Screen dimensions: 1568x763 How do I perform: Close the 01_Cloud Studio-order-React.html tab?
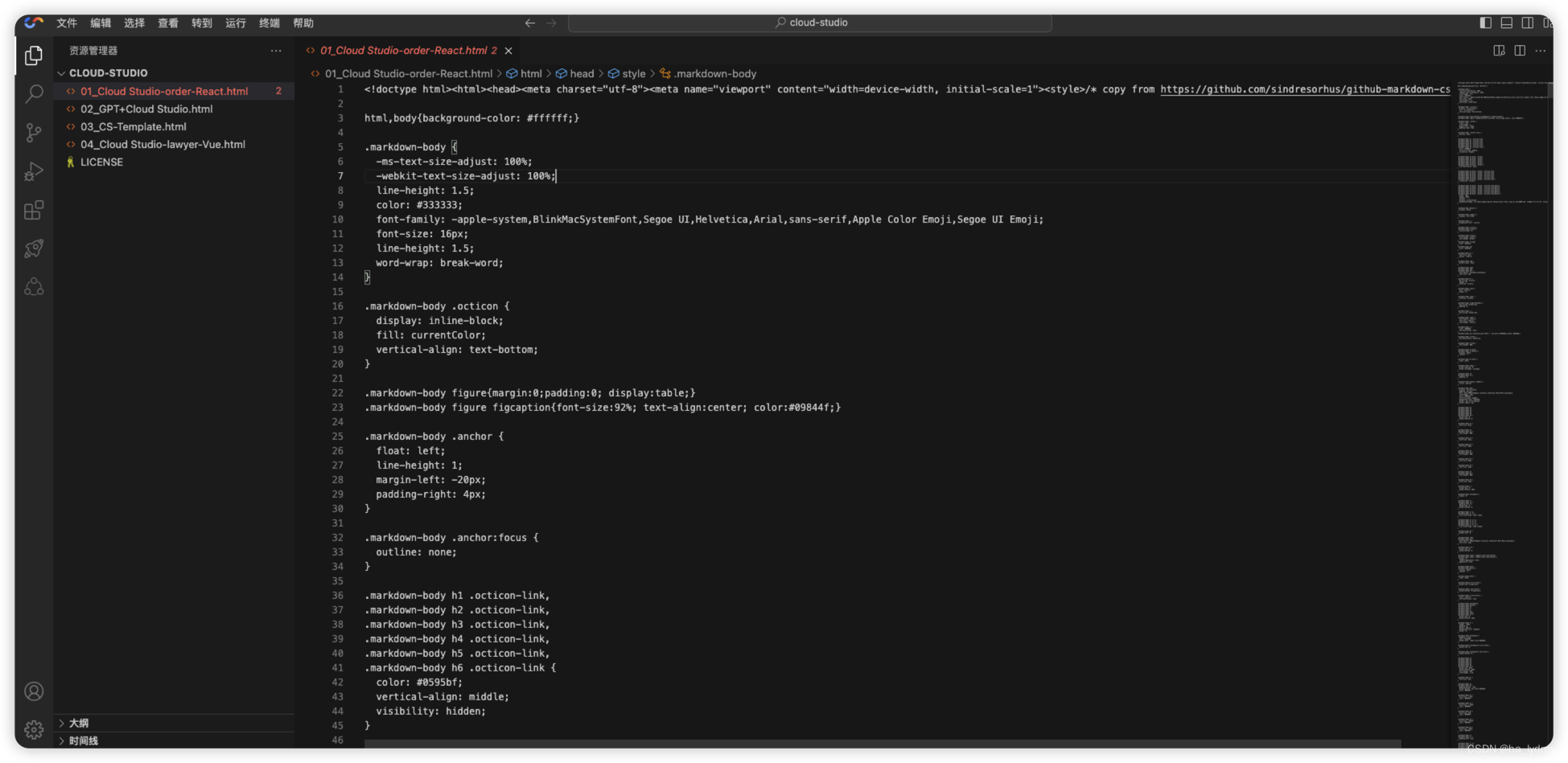tap(508, 51)
